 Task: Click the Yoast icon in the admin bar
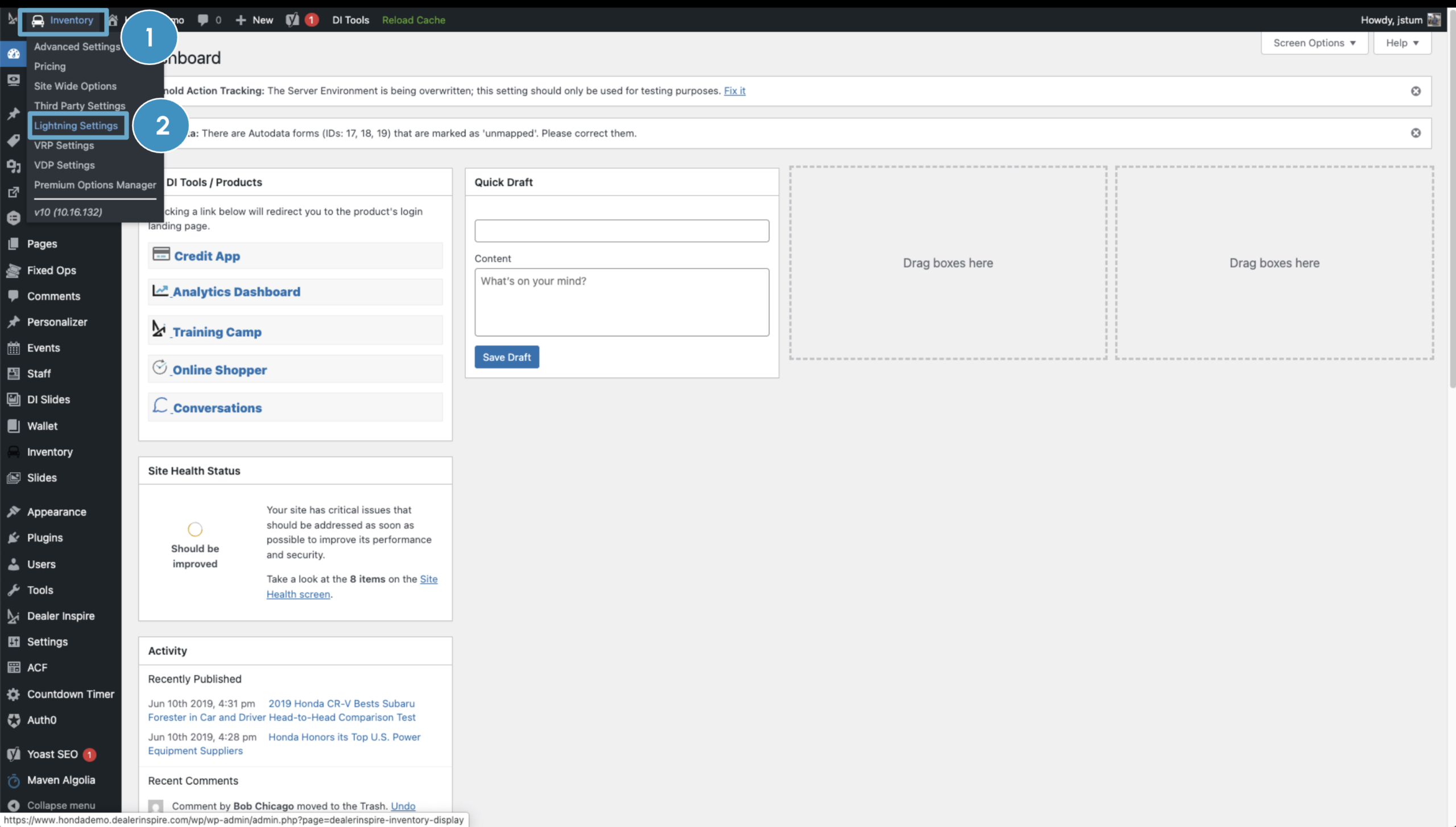[x=292, y=20]
